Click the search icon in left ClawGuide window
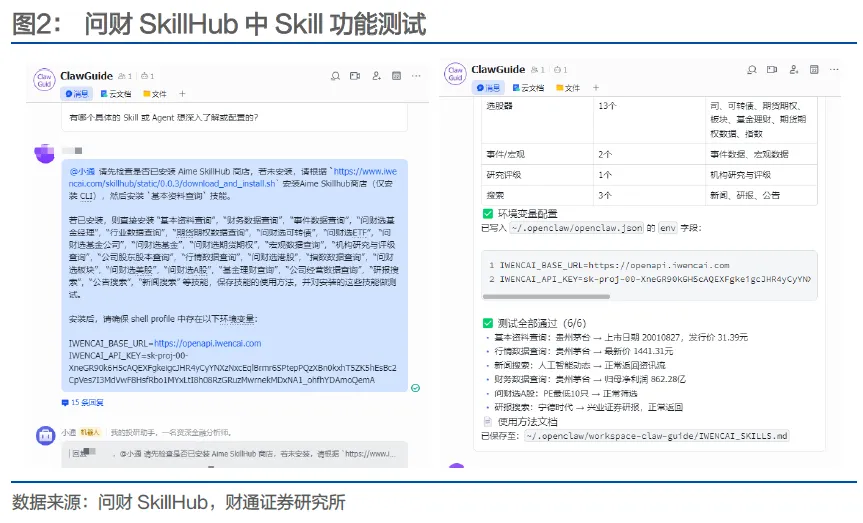 (x=335, y=76)
